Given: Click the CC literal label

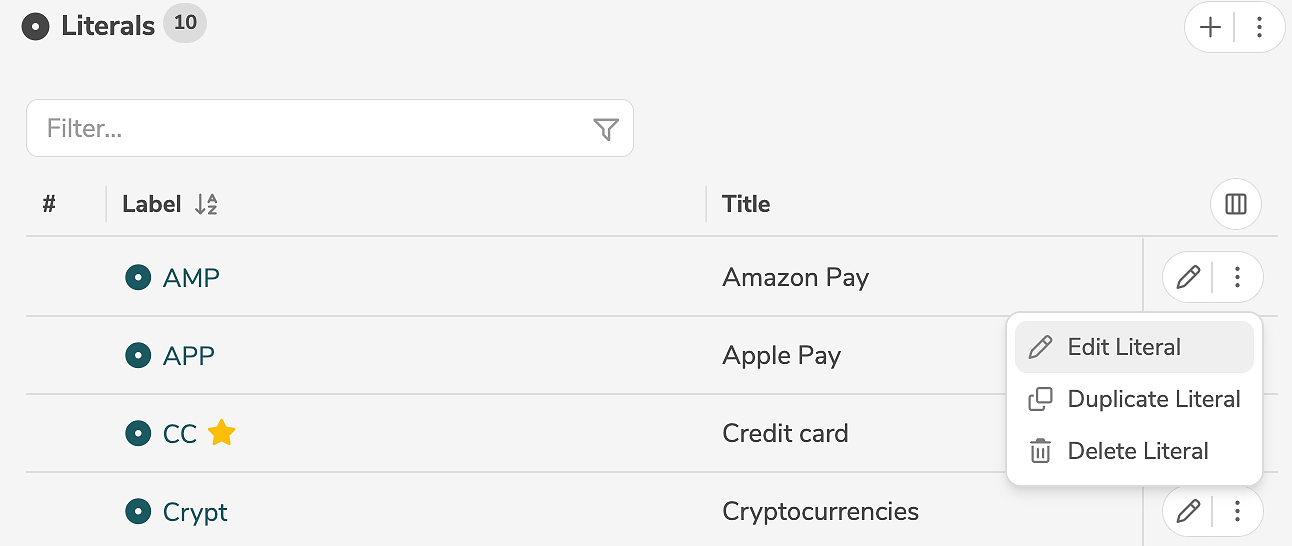Looking at the screenshot, I should [x=180, y=434].
